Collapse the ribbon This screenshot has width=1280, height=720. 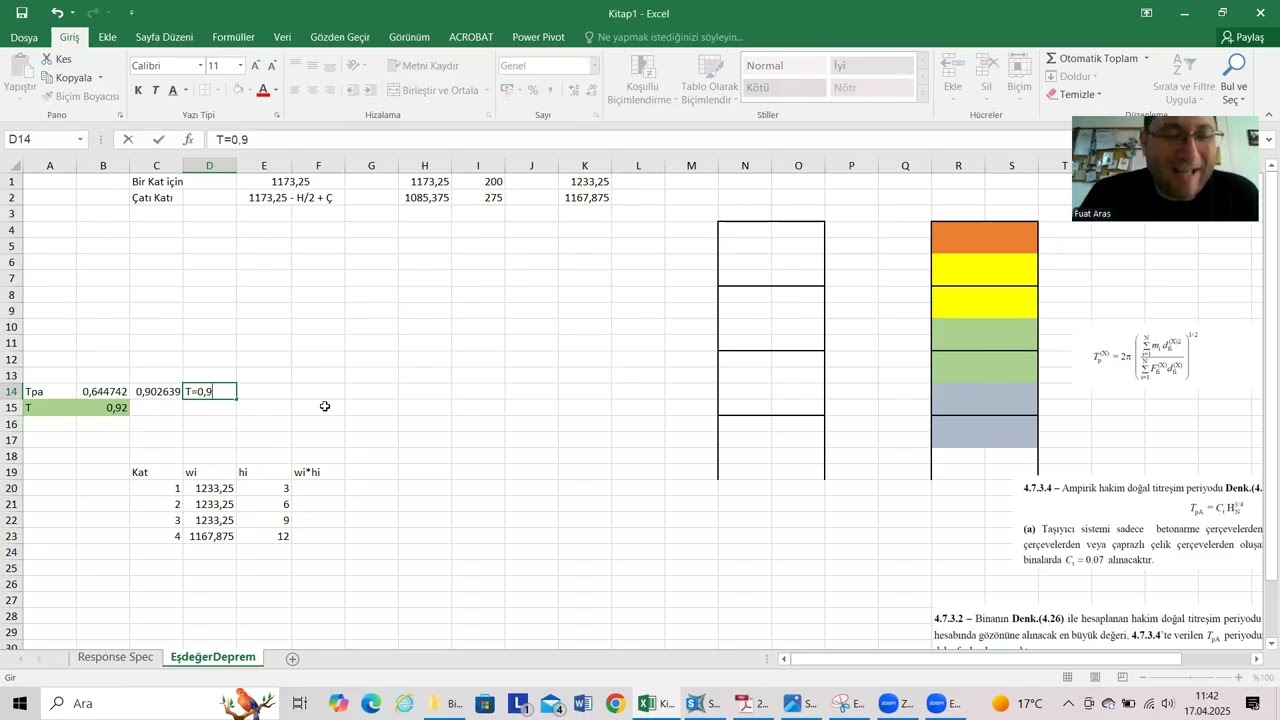(1270, 115)
